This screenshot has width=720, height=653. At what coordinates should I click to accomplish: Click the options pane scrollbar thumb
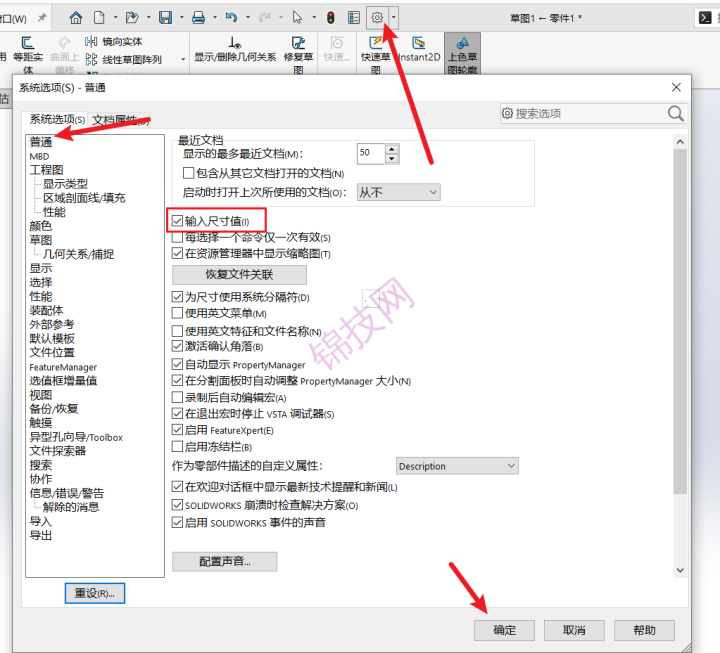680,321
